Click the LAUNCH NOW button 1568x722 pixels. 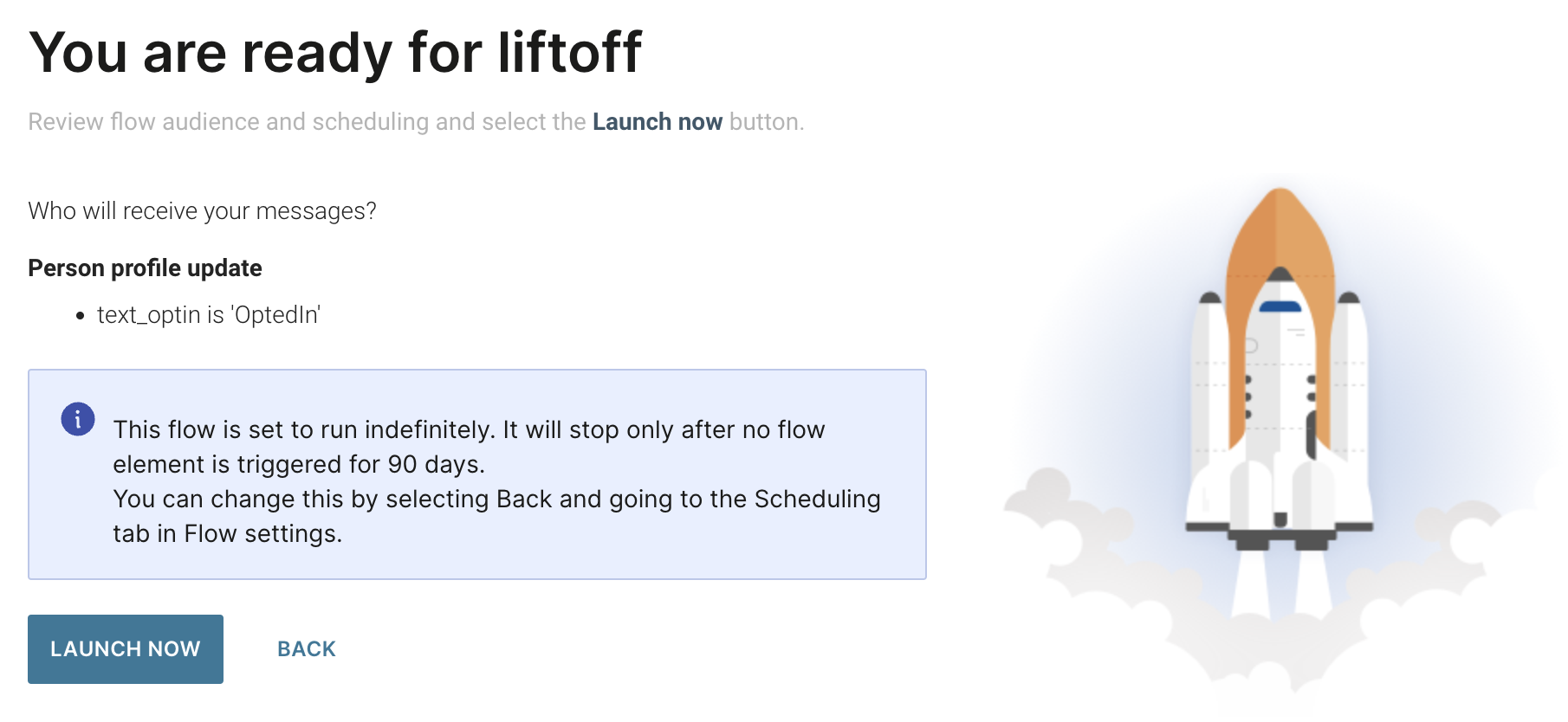pos(126,649)
